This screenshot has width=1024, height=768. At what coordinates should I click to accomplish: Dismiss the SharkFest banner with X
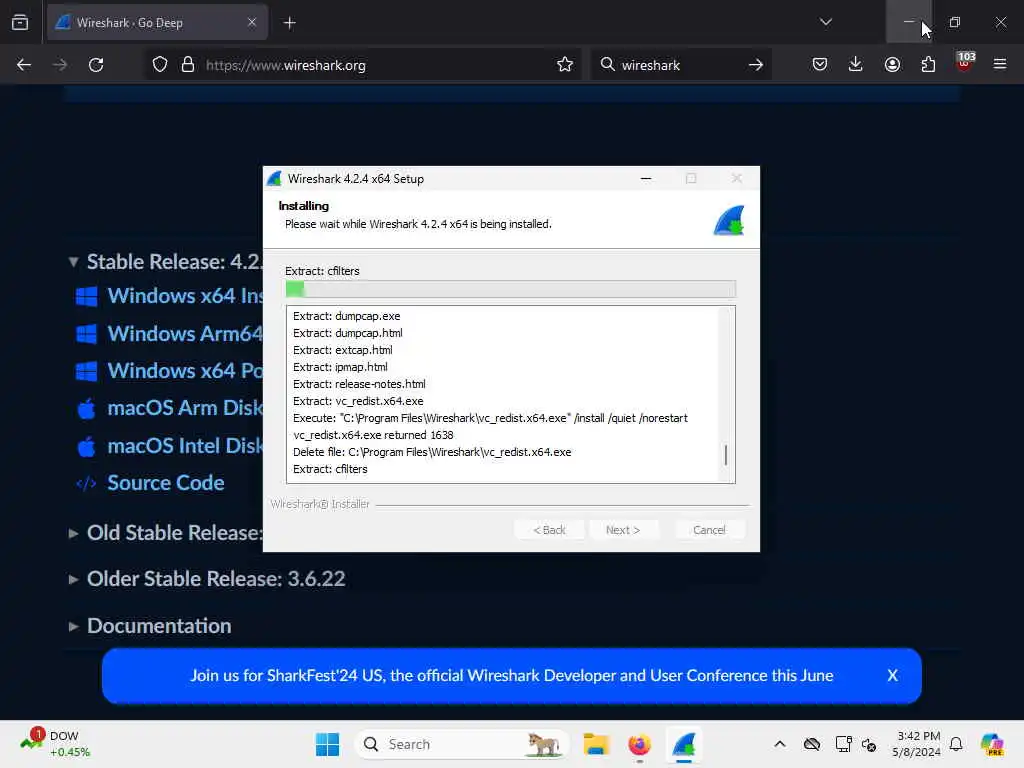(x=893, y=675)
